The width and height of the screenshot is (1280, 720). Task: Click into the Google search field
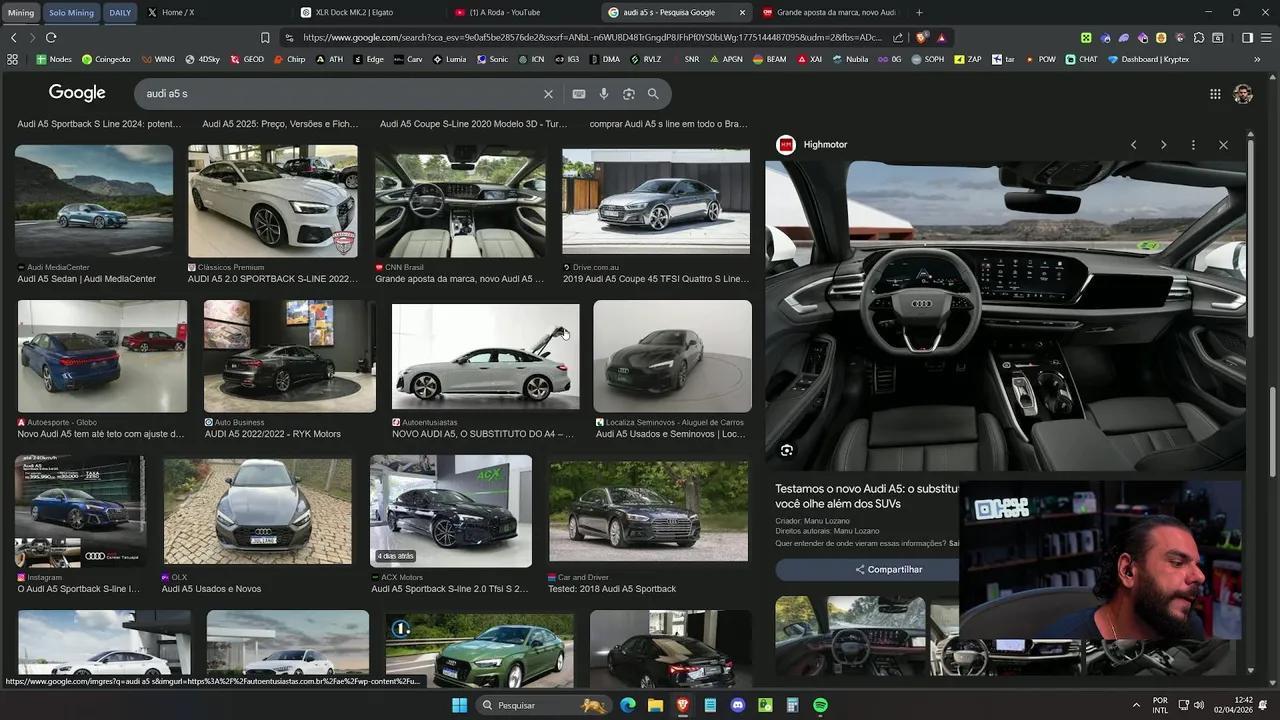click(x=340, y=94)
